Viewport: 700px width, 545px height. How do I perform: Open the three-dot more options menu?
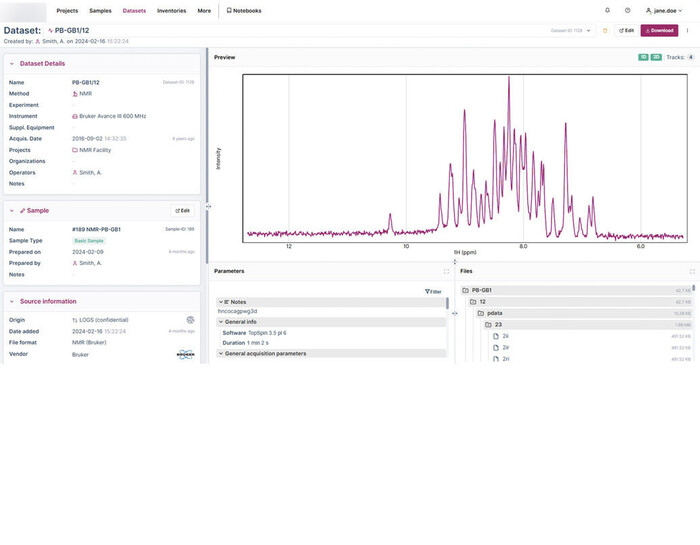pyautogui.click(x=687, y=30)
